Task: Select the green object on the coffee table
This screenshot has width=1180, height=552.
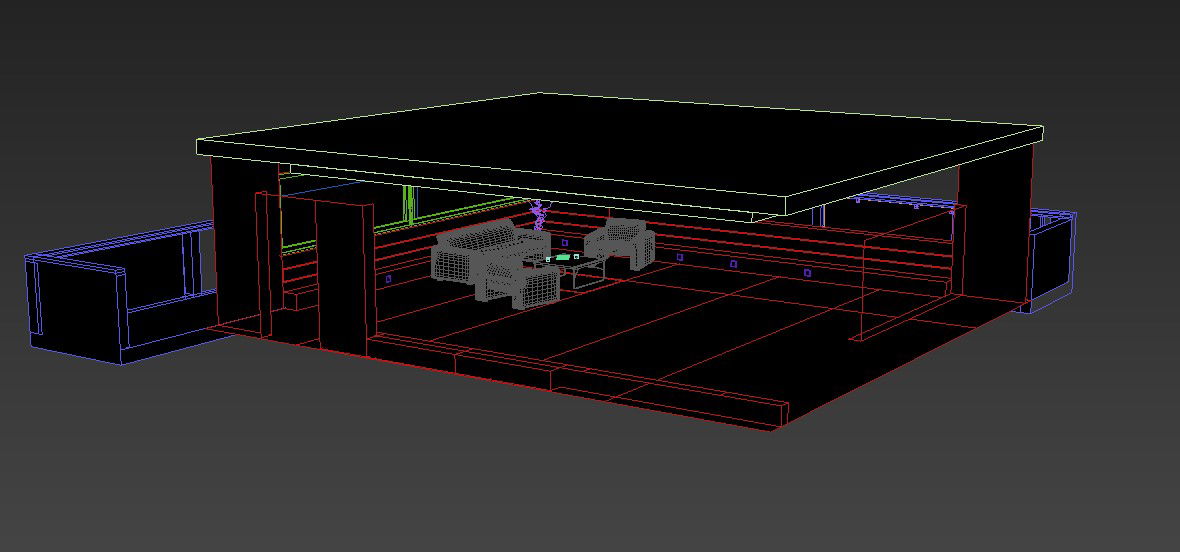Action: pyautogui.click(x=563, y=258)
